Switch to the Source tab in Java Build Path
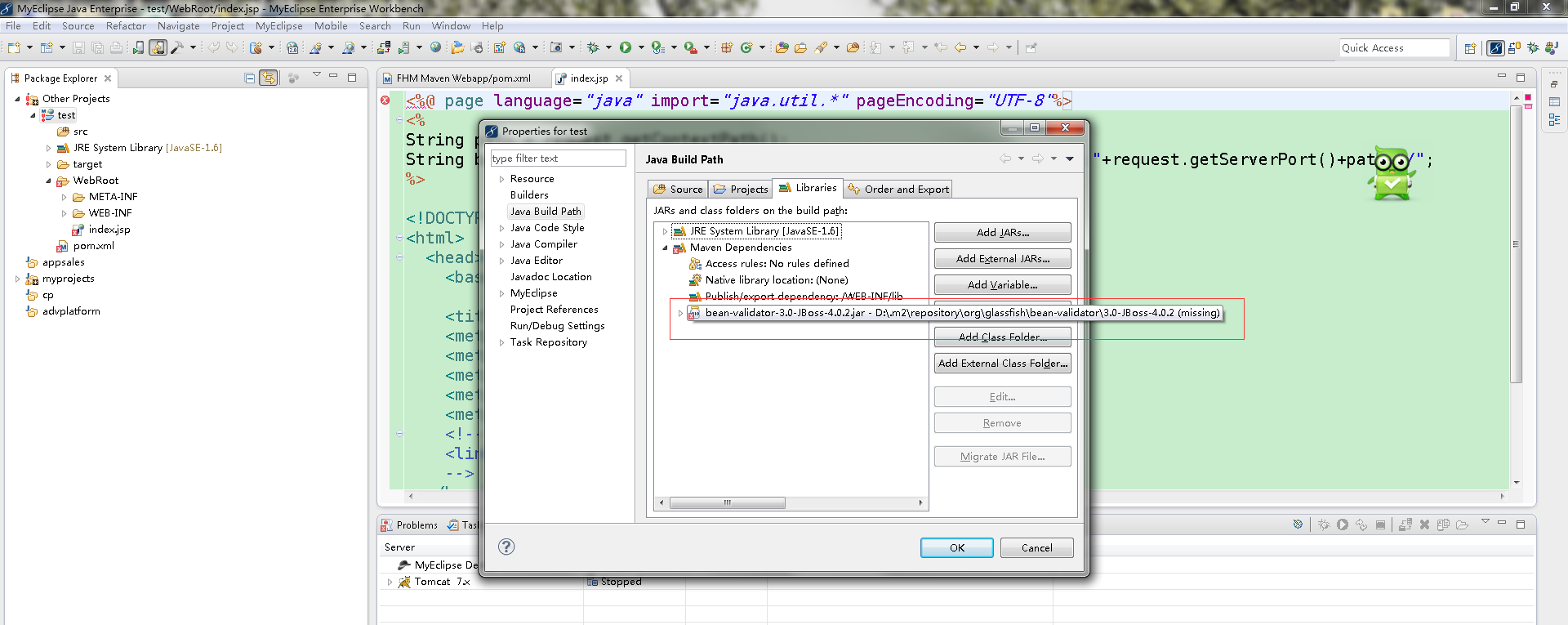Viewport: 1568px width, 625px height. (x=678, y=189)
